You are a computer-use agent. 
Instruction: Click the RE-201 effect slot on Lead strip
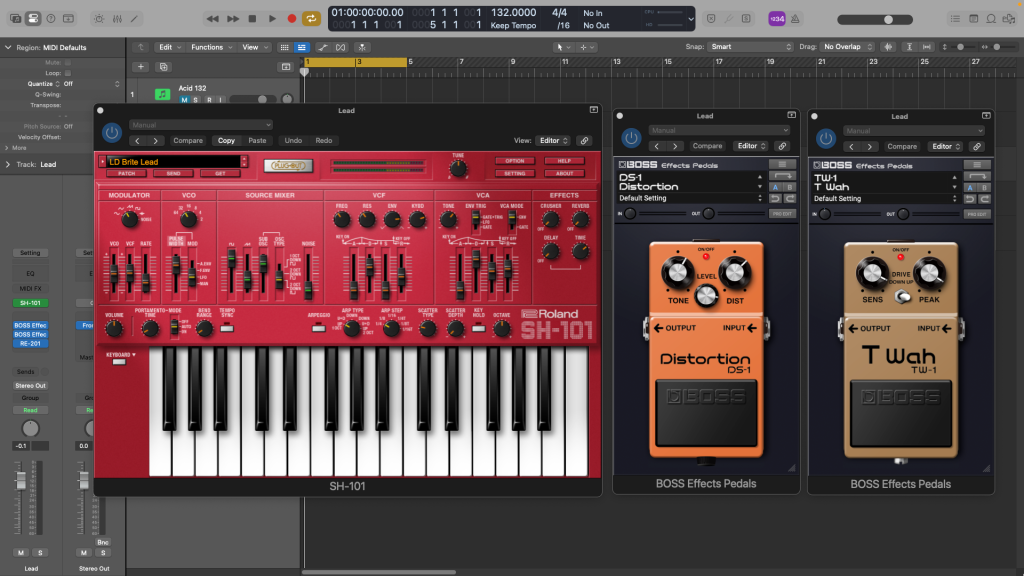[x=30, y=344]
